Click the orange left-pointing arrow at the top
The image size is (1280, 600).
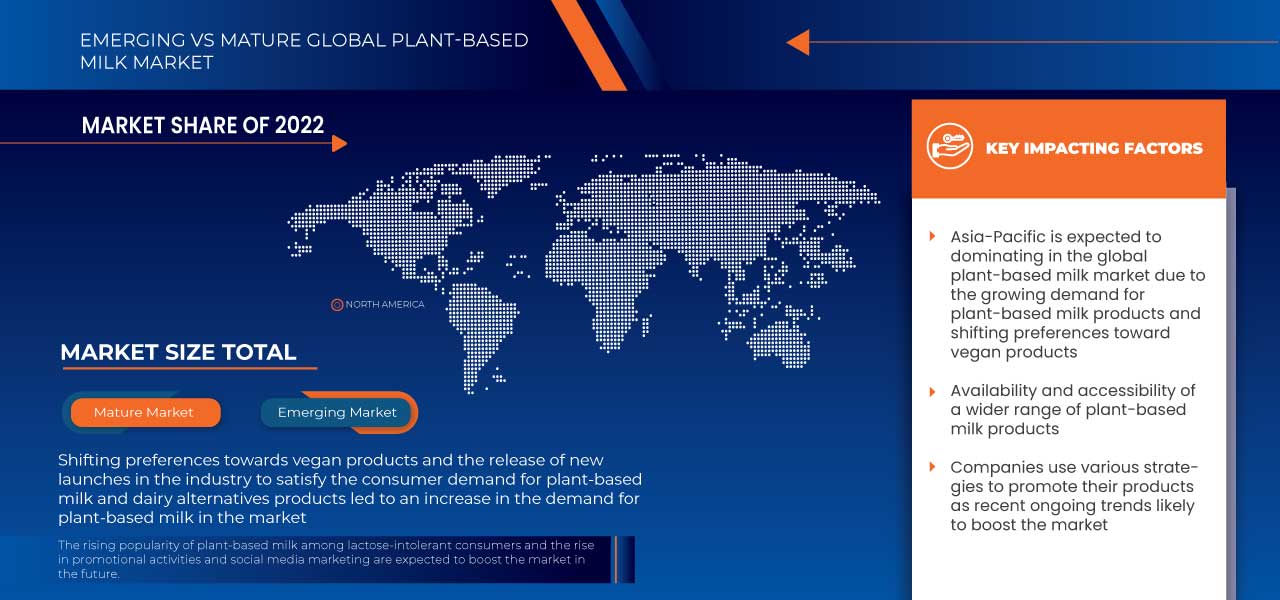click(798, 42)
